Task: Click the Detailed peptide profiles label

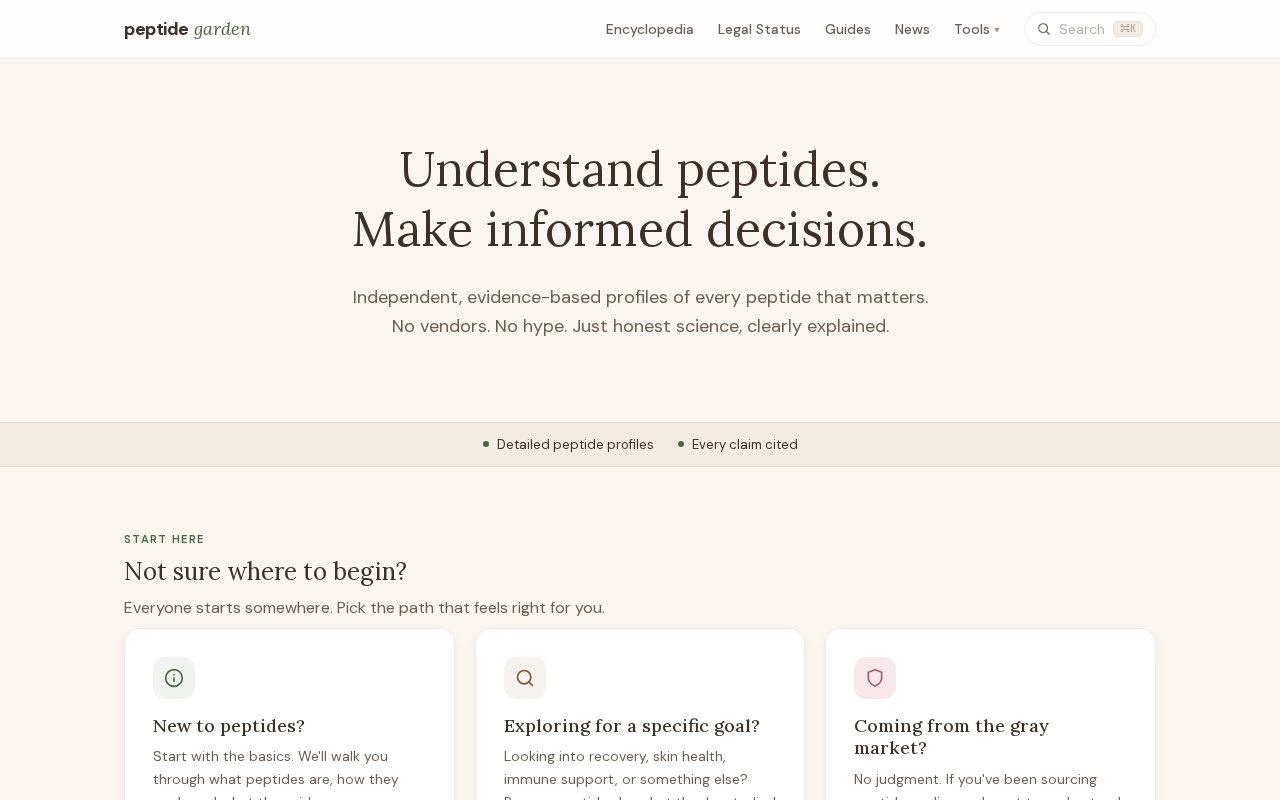Action: [575, 444]
